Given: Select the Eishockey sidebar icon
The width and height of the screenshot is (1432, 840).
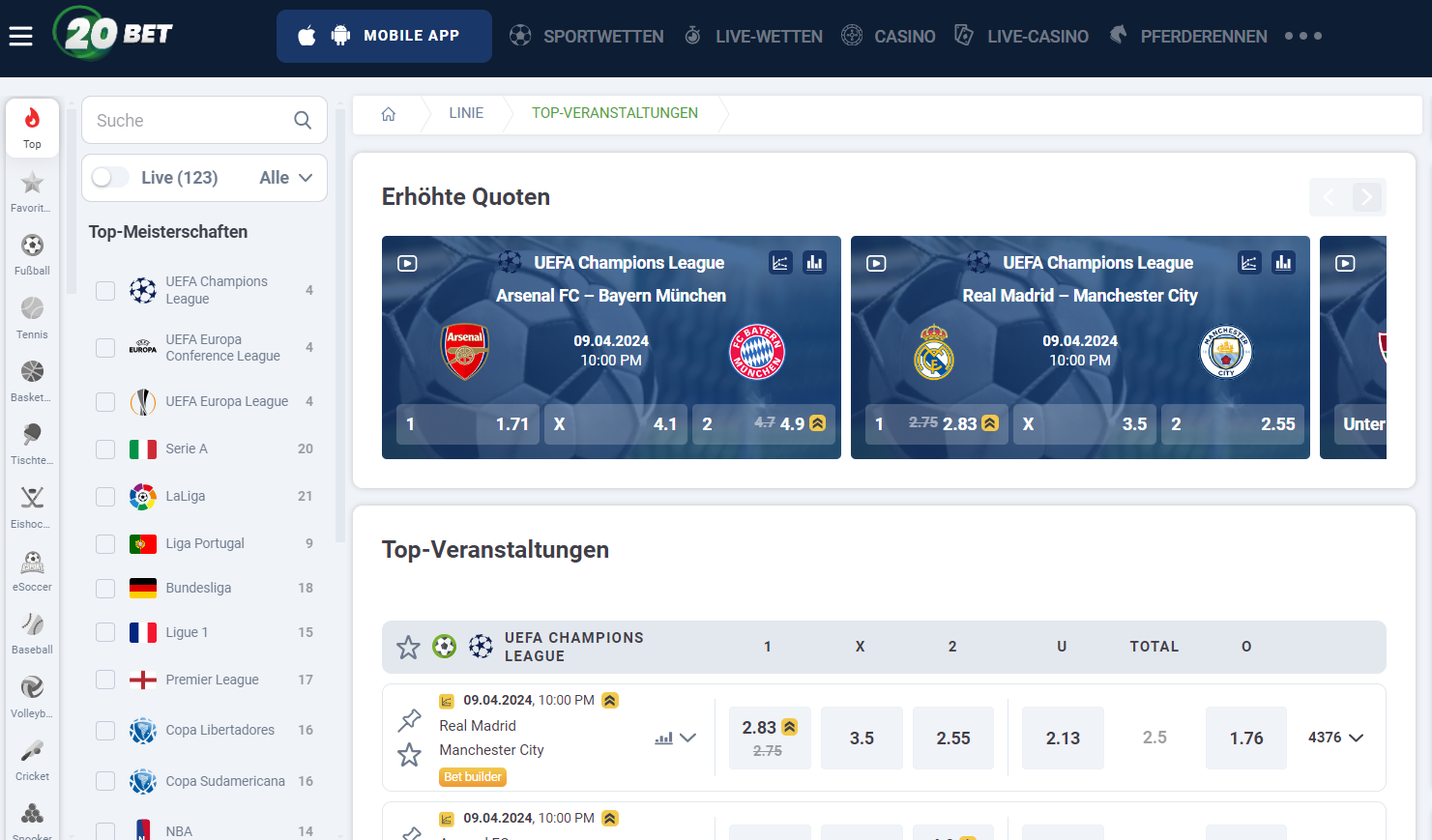Looking at the screenshot, I should tap(31, 501).
